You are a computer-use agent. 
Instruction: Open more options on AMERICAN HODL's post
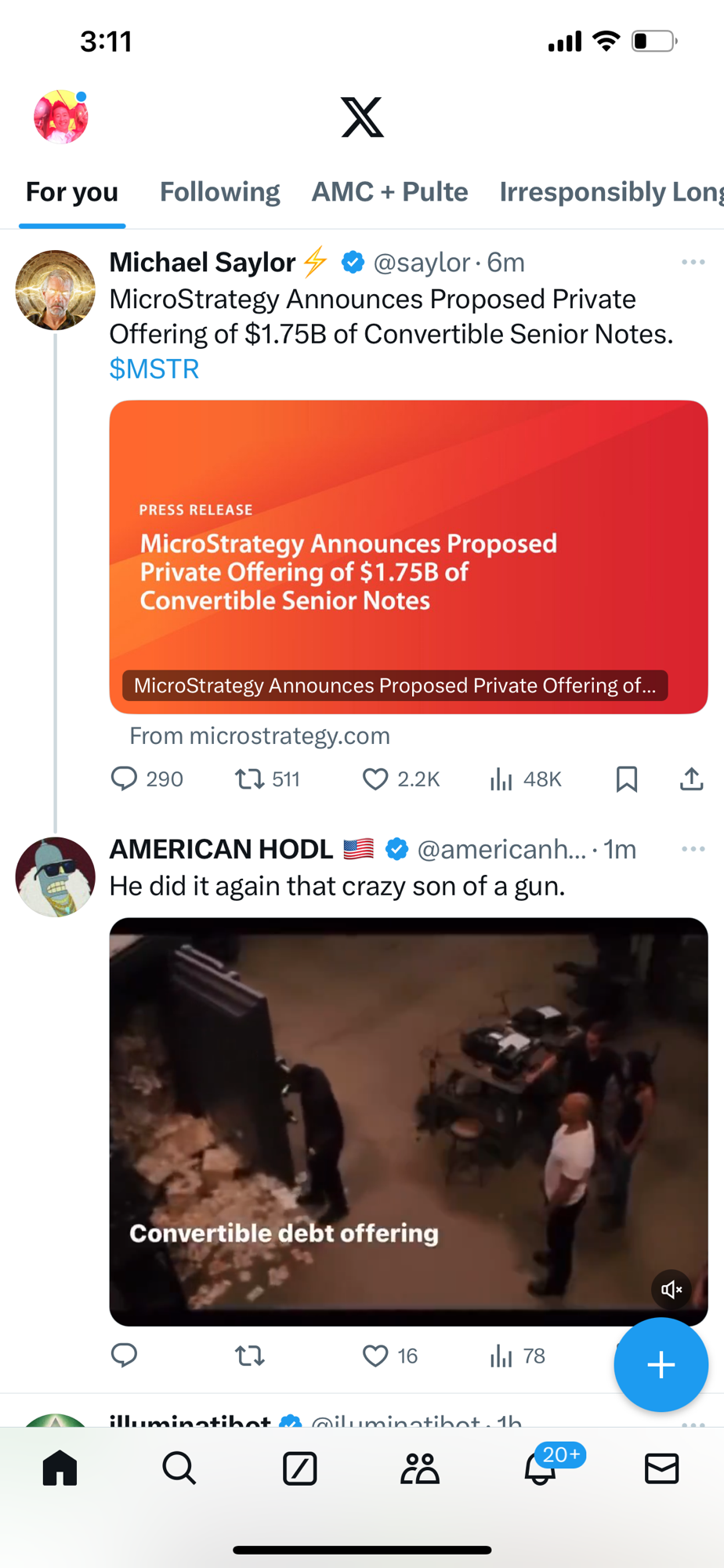(x=693, y=849)
